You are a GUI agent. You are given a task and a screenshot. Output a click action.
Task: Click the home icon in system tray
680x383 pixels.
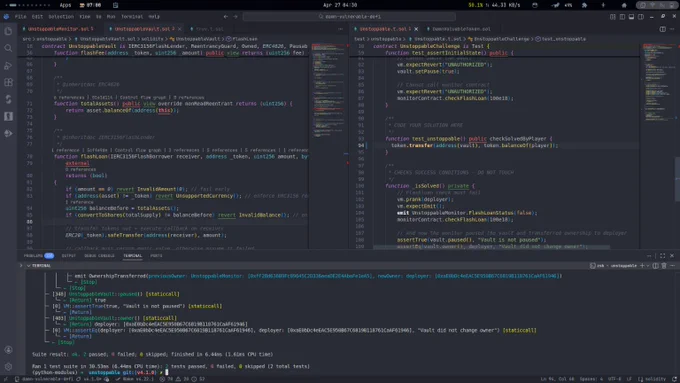(x=624, y=5)
